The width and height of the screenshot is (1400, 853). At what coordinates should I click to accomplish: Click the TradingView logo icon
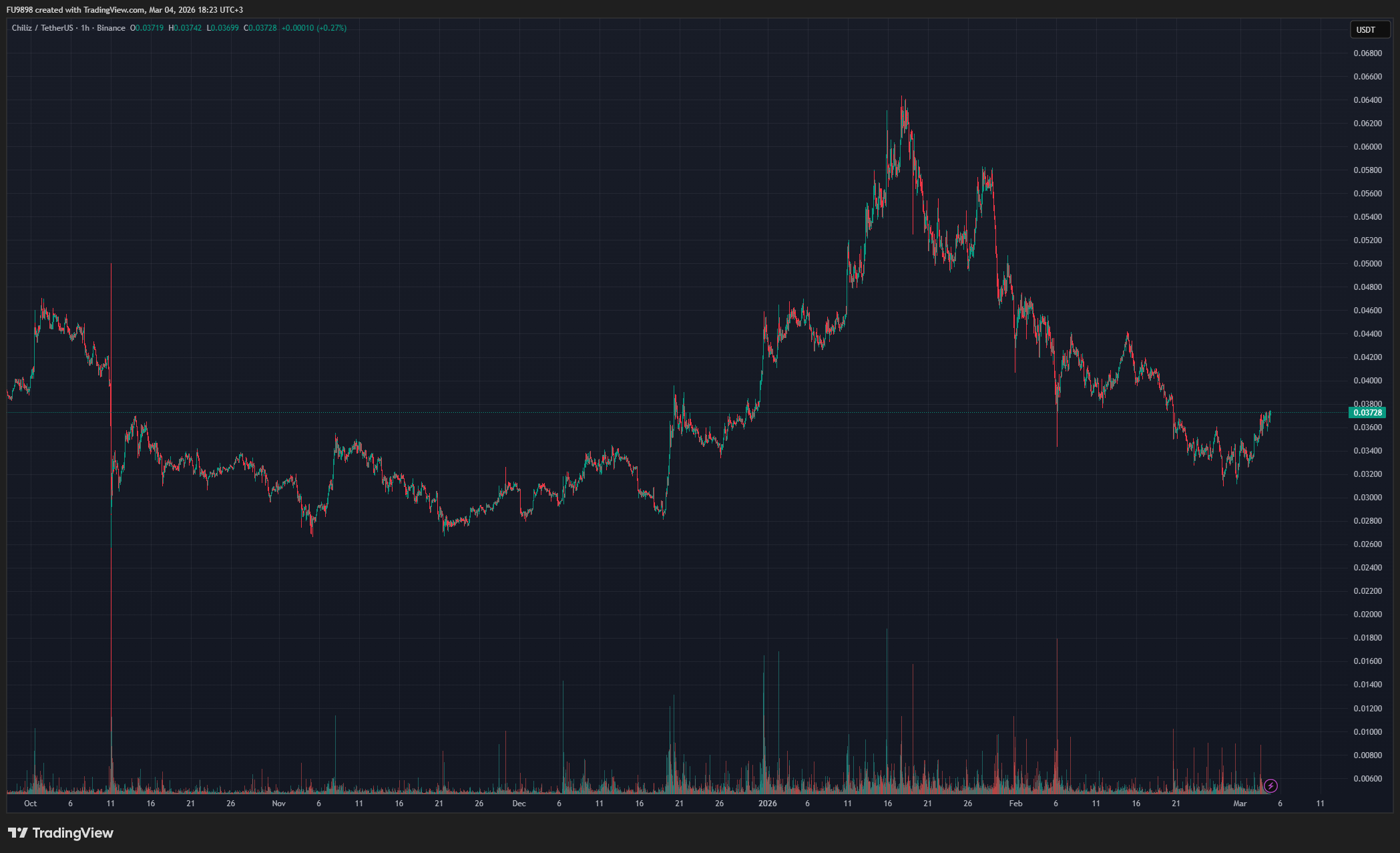click(x=18, y=833)
